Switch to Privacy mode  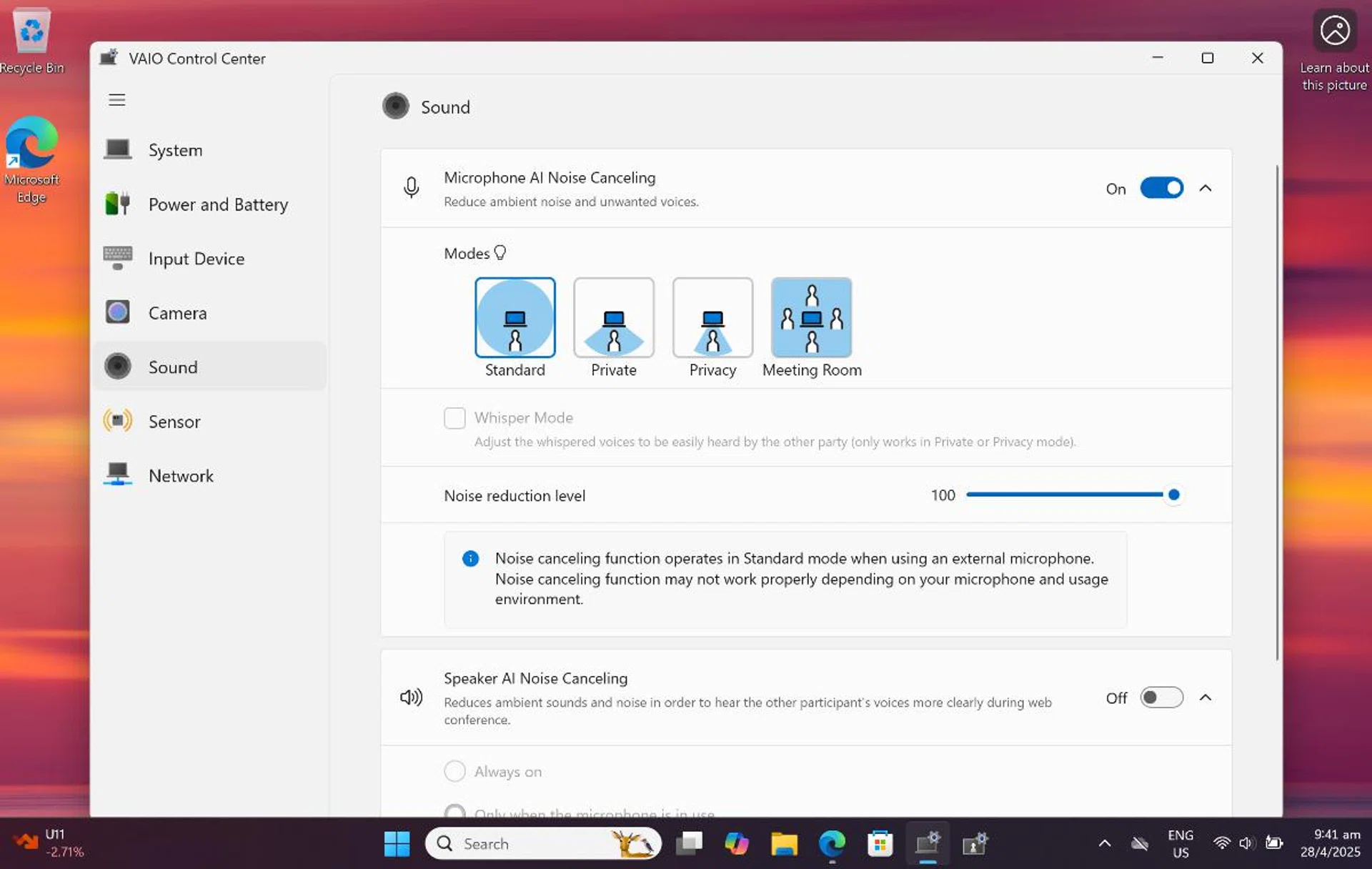coord(712,317)
